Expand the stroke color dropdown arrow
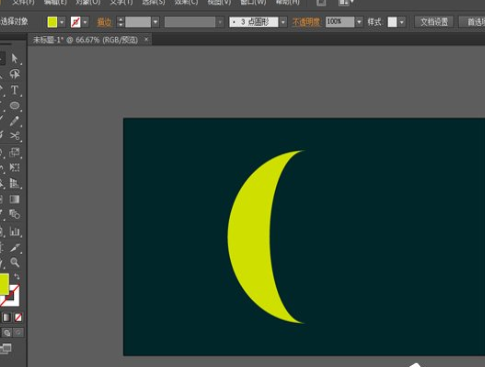Viewport: 485px width, 372px height. click(86, 22)
